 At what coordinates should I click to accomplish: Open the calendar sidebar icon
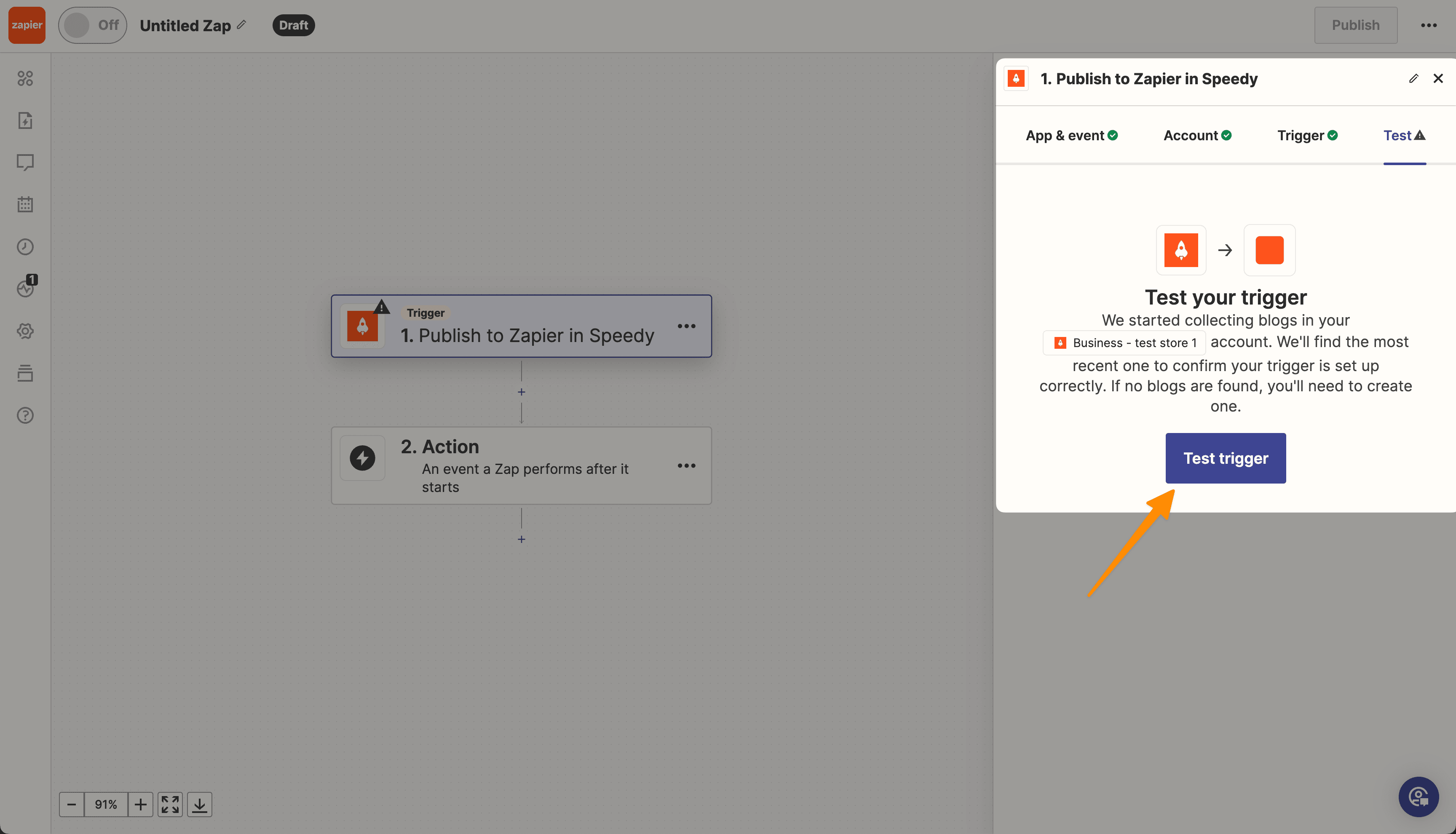tap(25, 204)
